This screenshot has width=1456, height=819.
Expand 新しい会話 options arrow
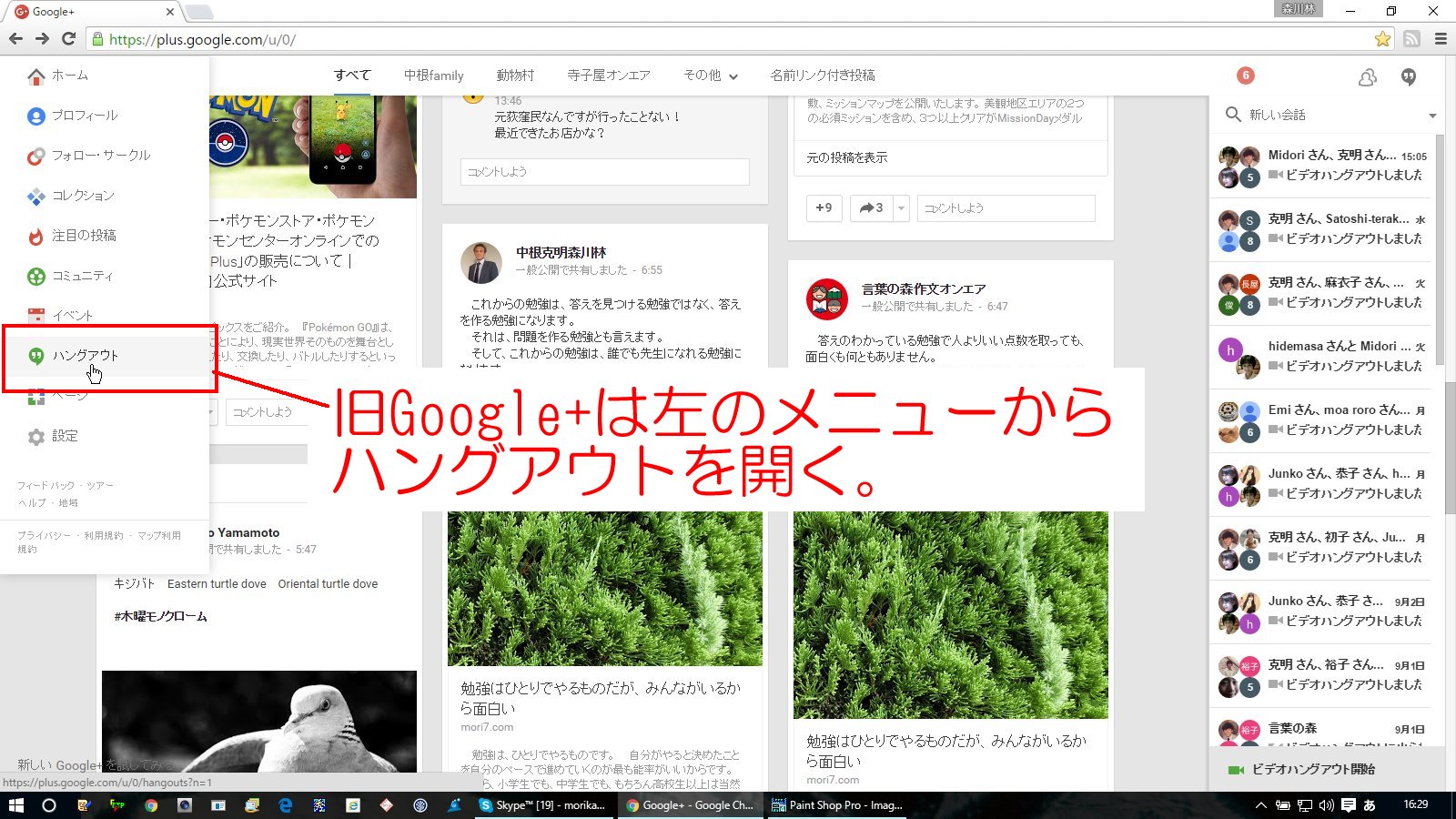click(x=1432, y=116)
